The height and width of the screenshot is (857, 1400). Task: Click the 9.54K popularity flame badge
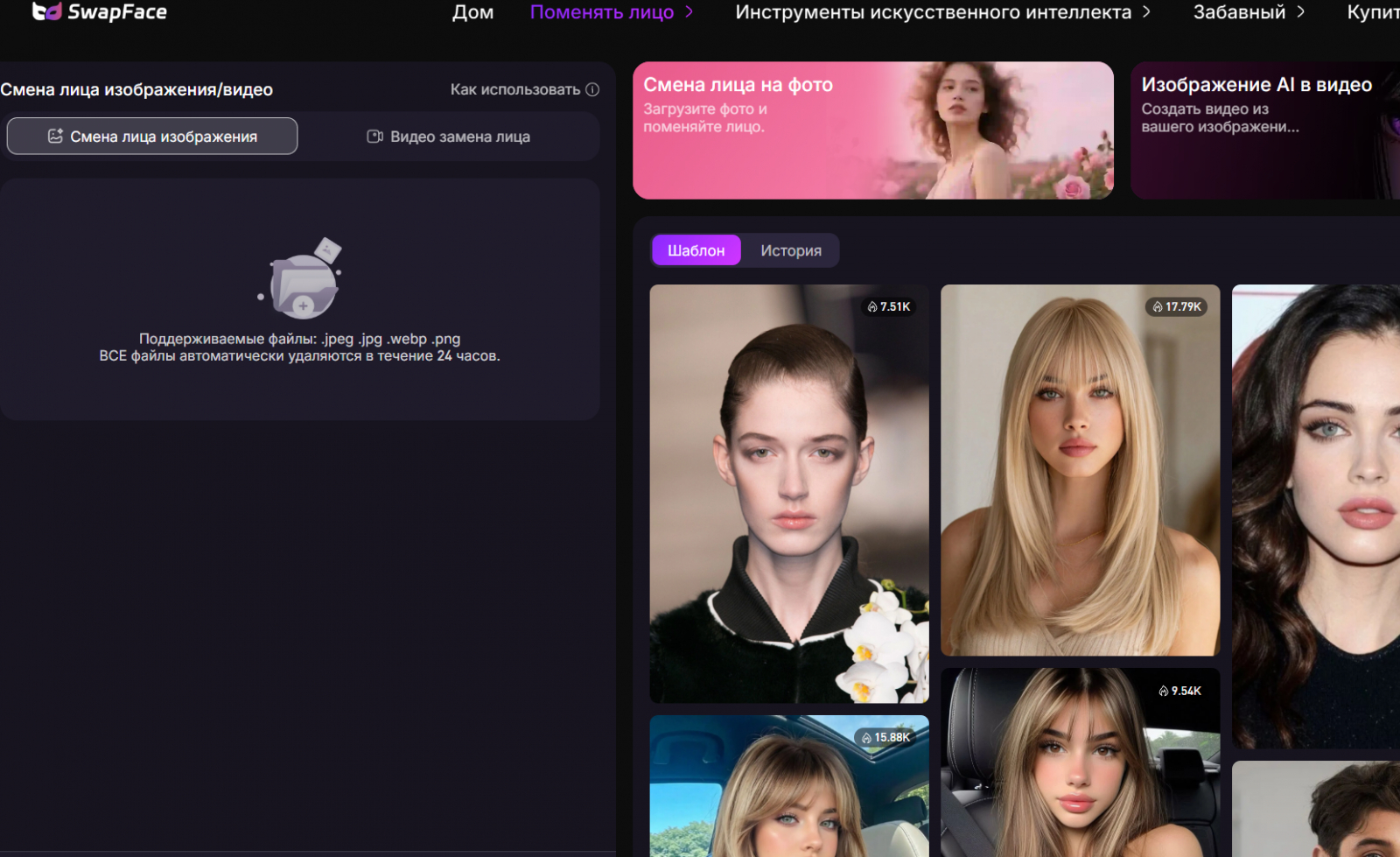(1179, 691)
